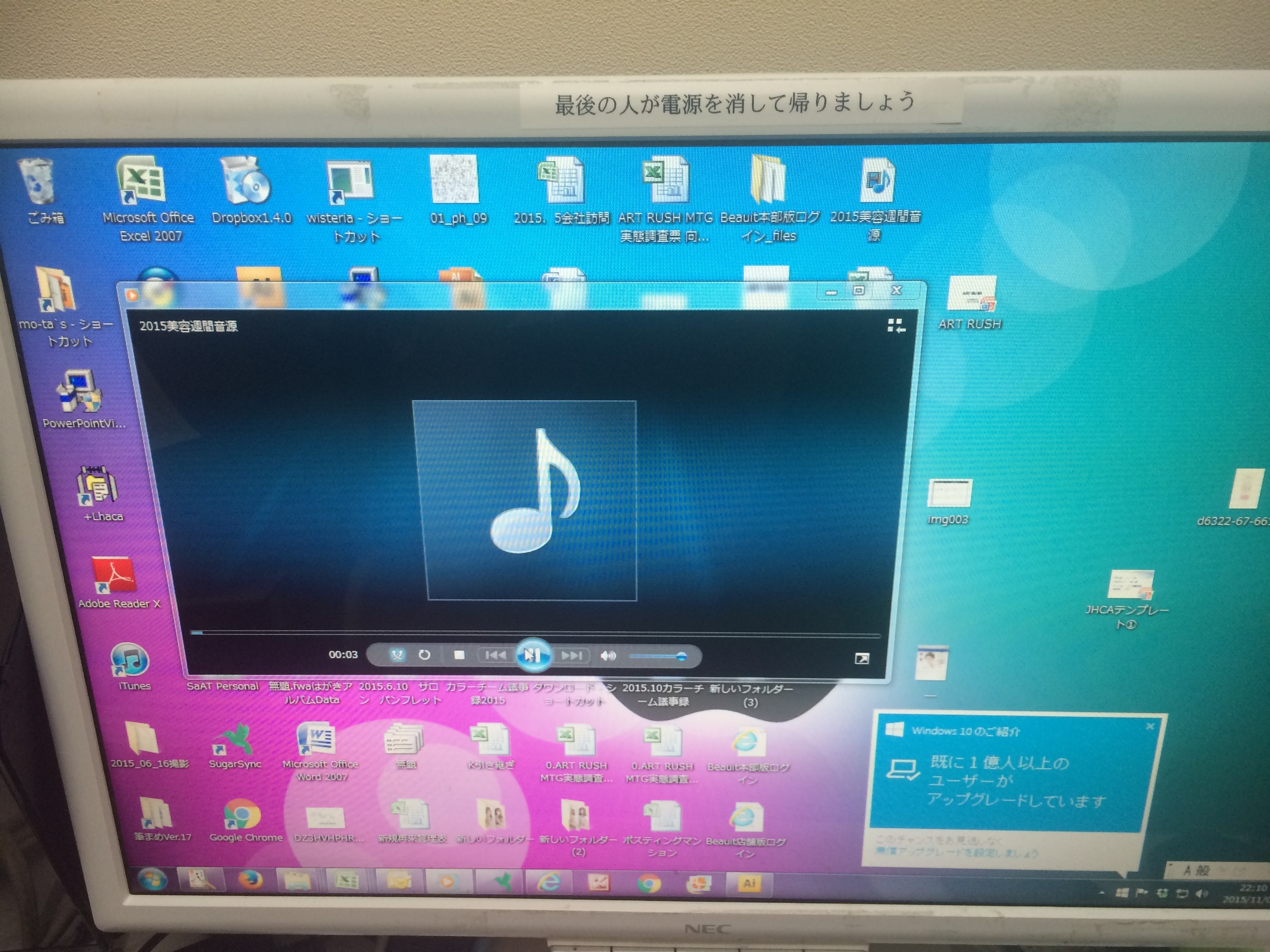Click the Windows 10 upgrade message body
The height and width of the screenshot is (952, 1270).
tap(1016, 781)
